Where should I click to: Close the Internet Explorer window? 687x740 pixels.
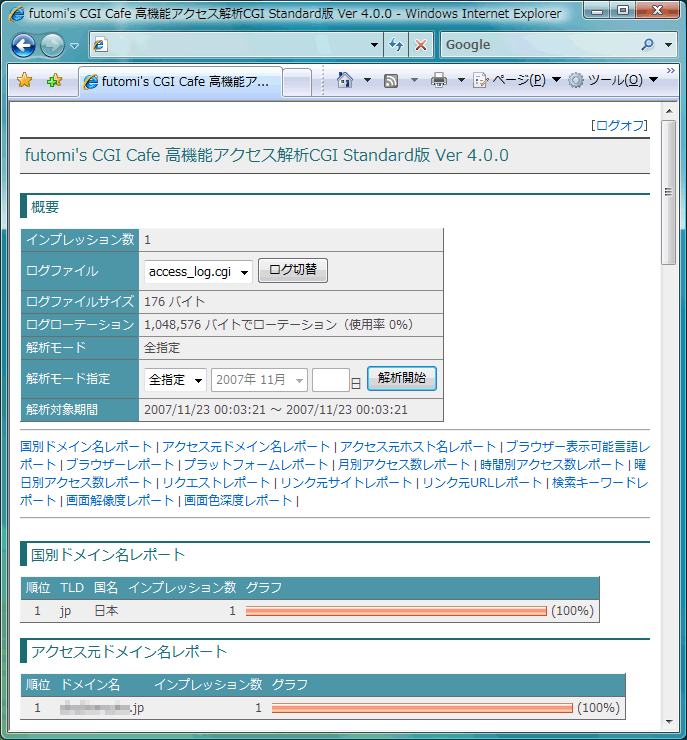pos(657,10)
